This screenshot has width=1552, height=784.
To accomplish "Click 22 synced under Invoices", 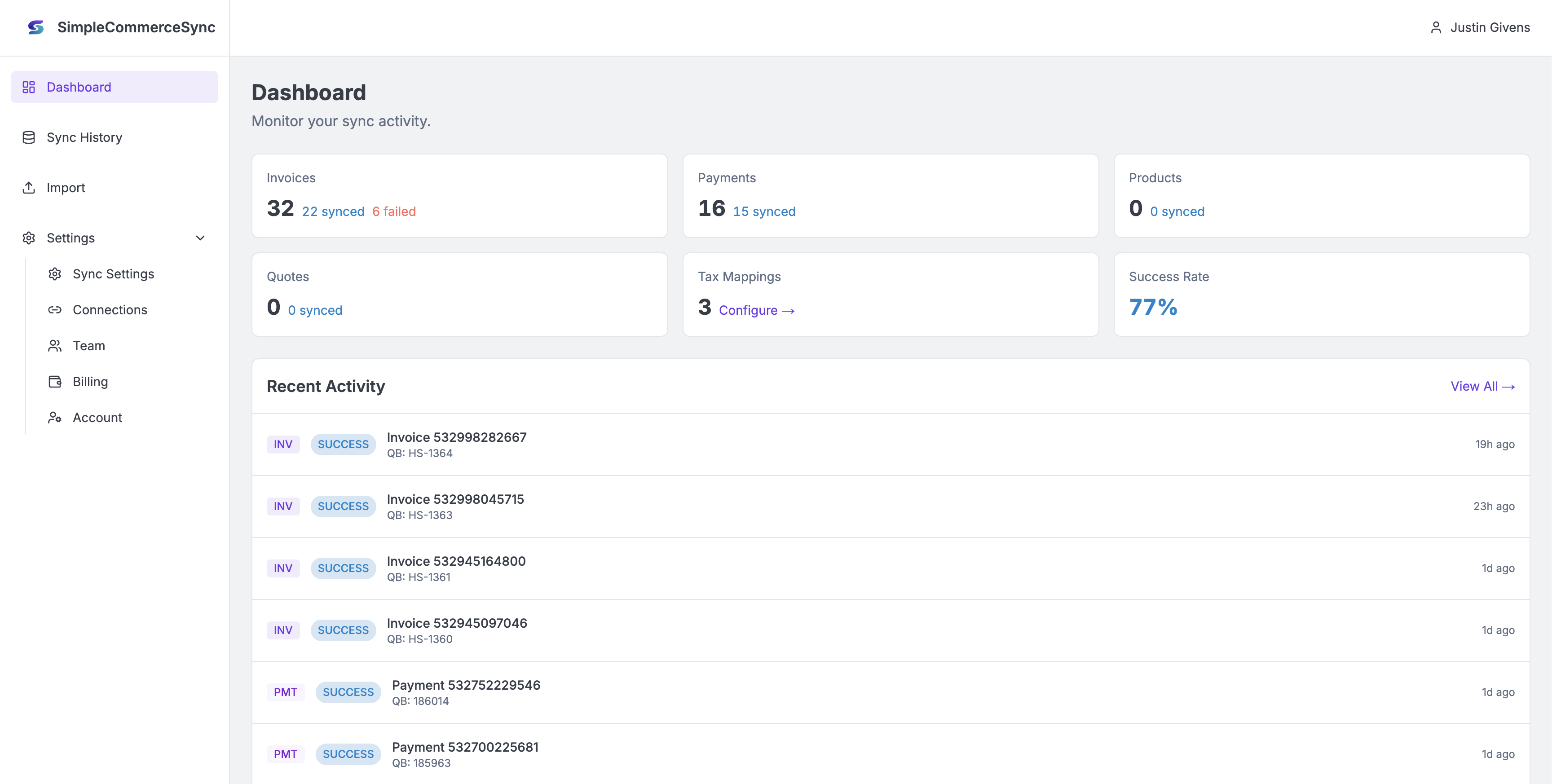I will (333, 211).
